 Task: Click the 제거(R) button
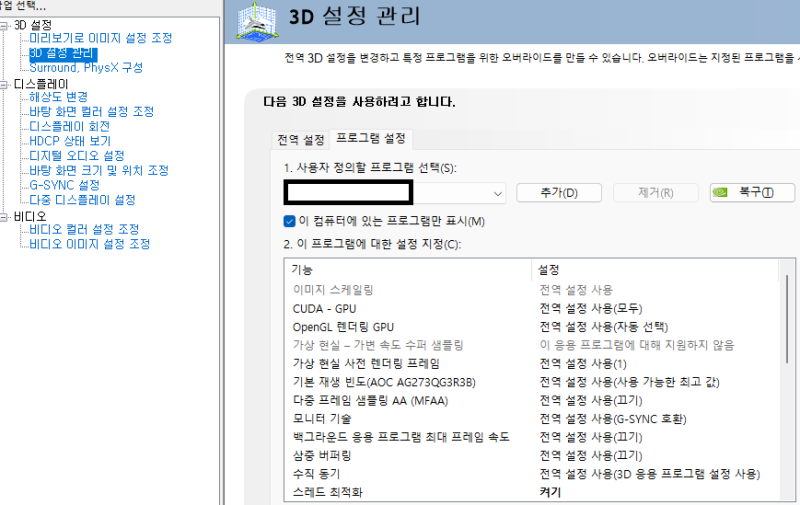tap(656, 193)
